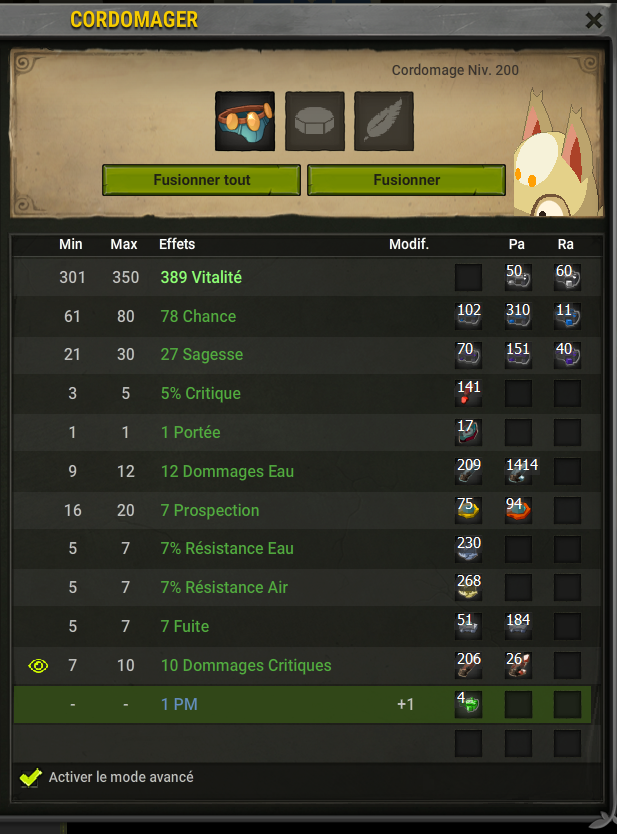Use the 94 Pa Prospection rune
Image resolution: width=617 pixels, height=834 pixels.
pos(519,510)
